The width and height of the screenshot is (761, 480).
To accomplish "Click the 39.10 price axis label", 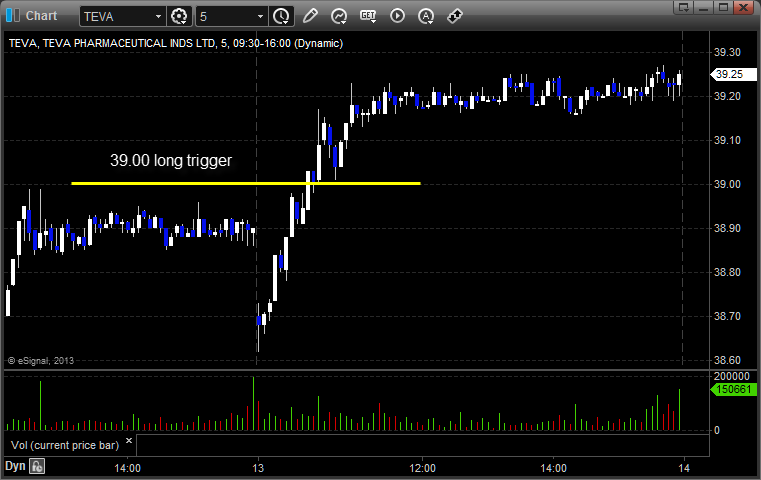I will coord(727,140).
